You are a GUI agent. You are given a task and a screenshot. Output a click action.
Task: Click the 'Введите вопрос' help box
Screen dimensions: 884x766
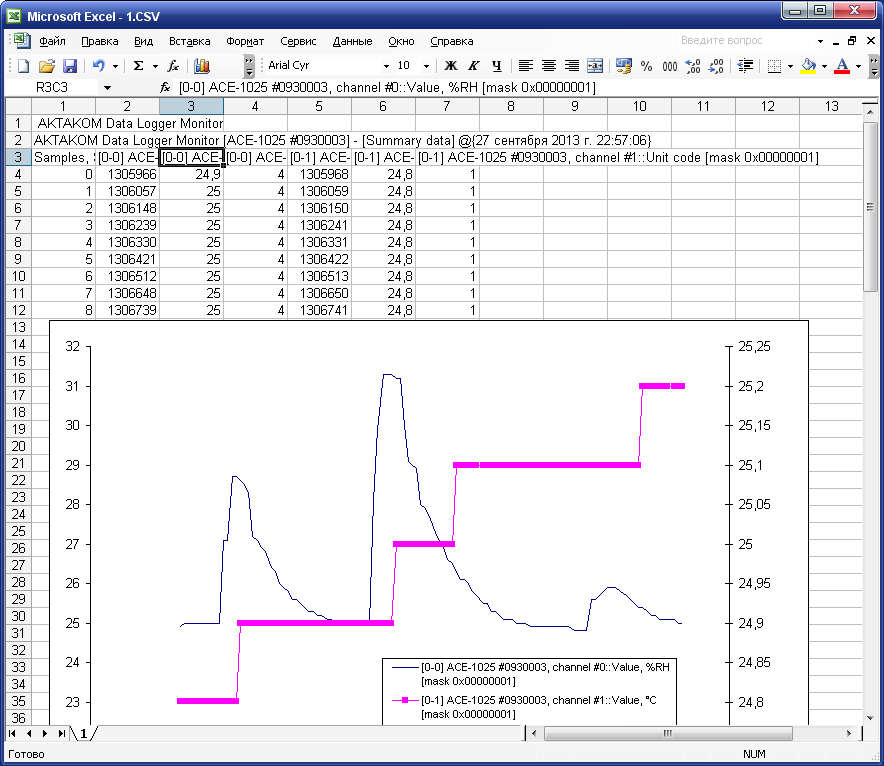pos(746,41)
